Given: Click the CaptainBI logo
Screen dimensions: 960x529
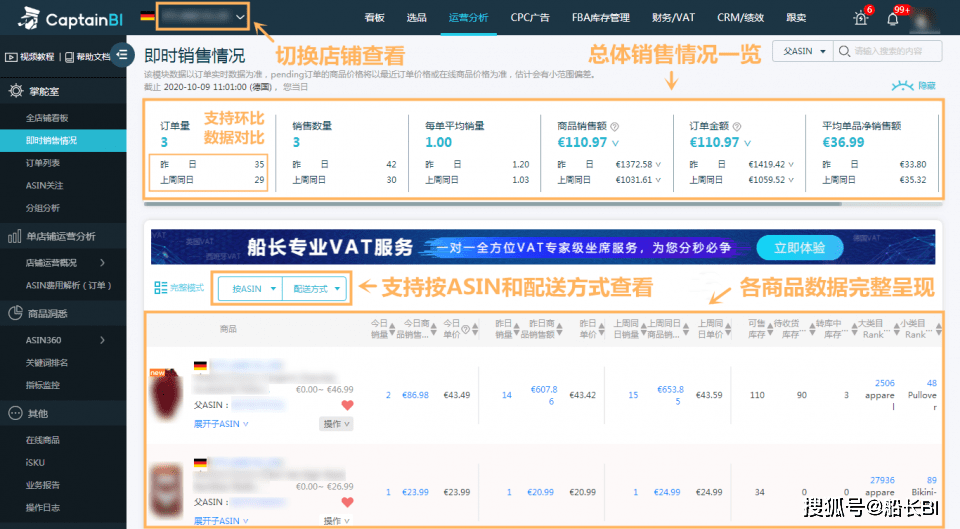Looking at the screenshot, I should tap(68, 18).
